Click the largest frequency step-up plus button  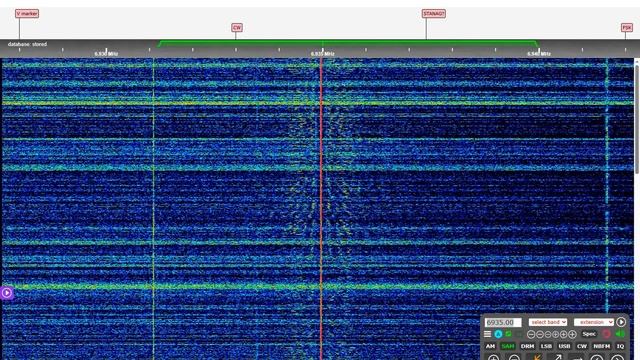click(572, 335)
